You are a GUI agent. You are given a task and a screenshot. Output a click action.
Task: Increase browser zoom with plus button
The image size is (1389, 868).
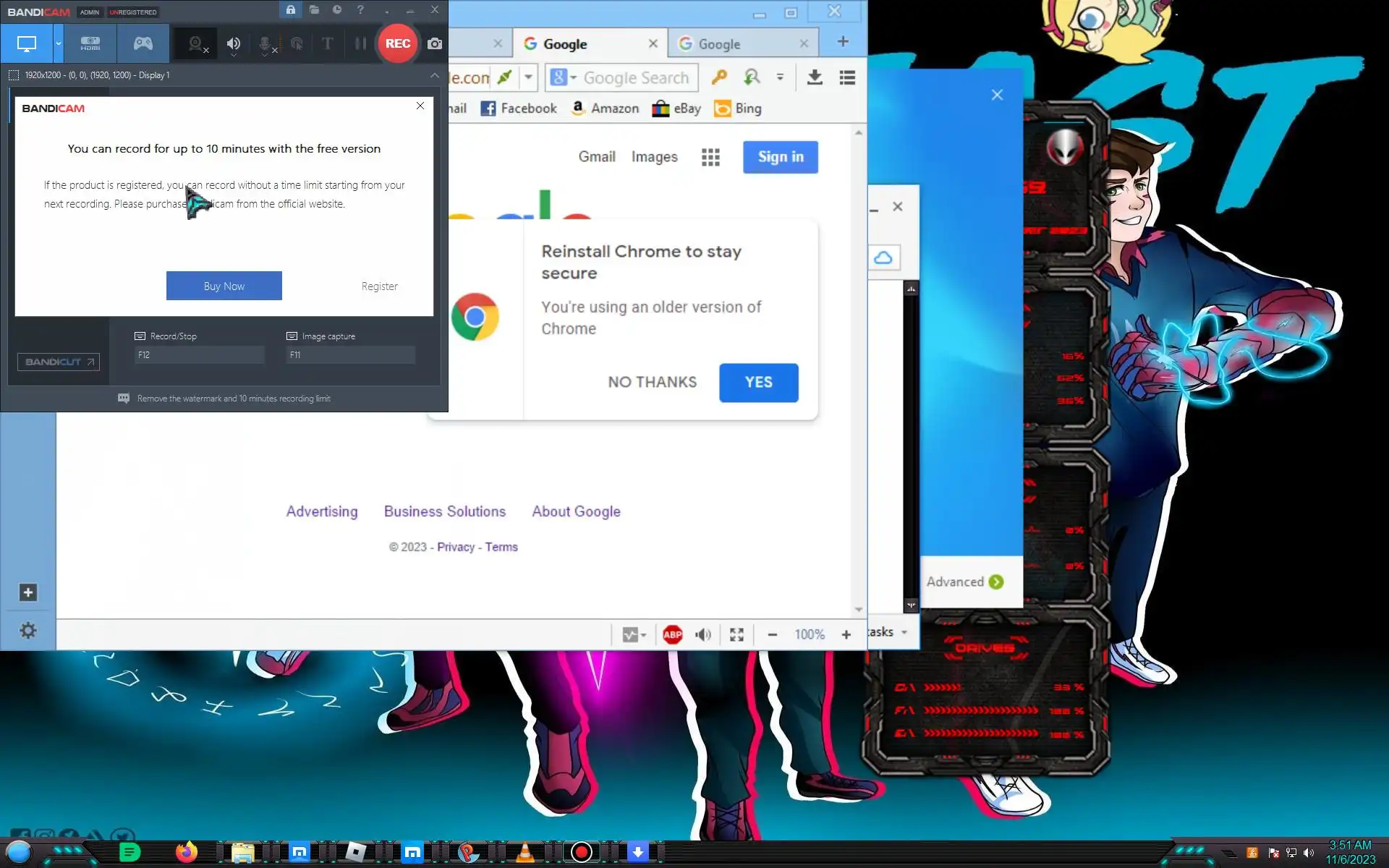pyautogui.click(x=846, y=634)
